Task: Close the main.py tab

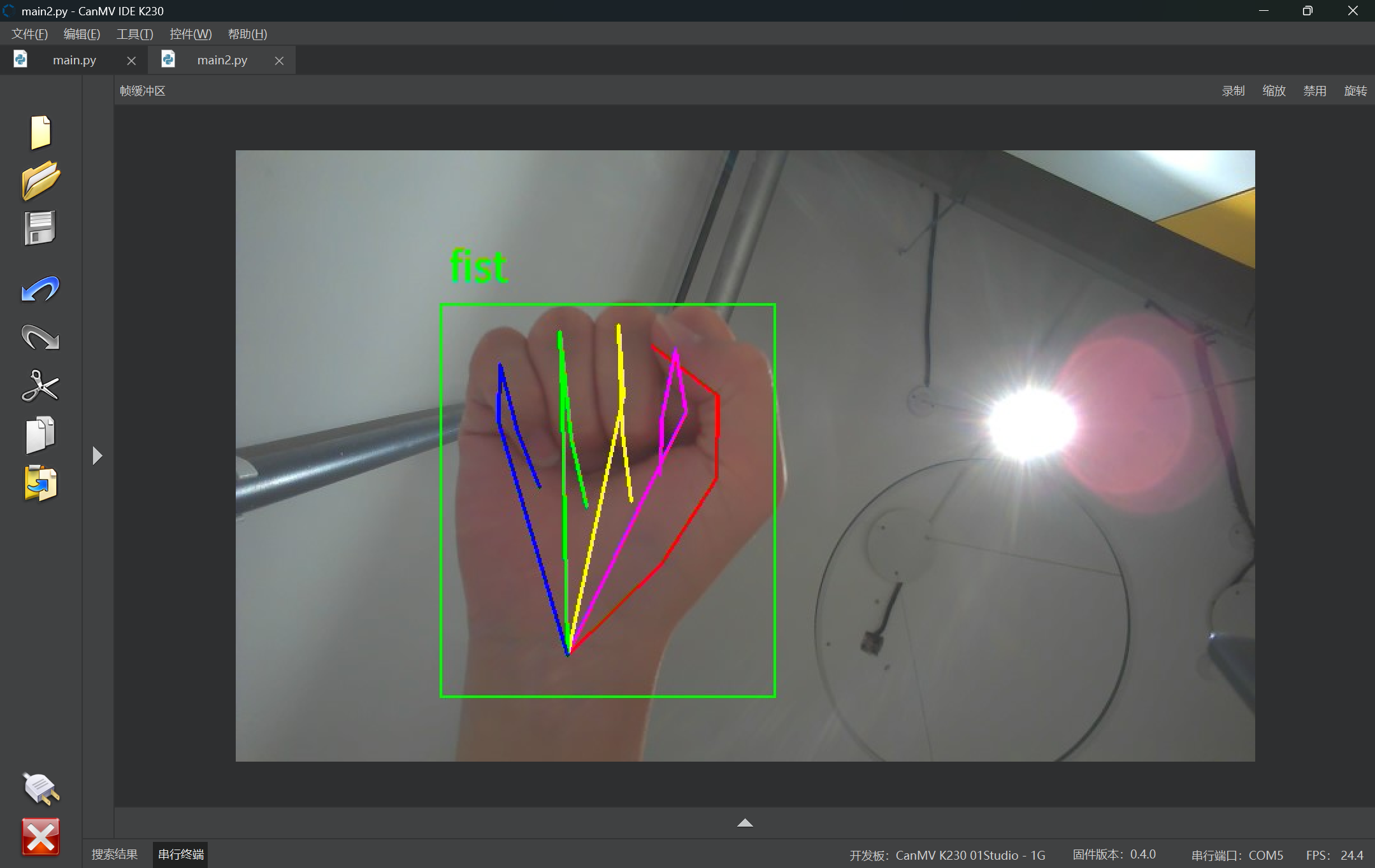Action: (131, 60)
